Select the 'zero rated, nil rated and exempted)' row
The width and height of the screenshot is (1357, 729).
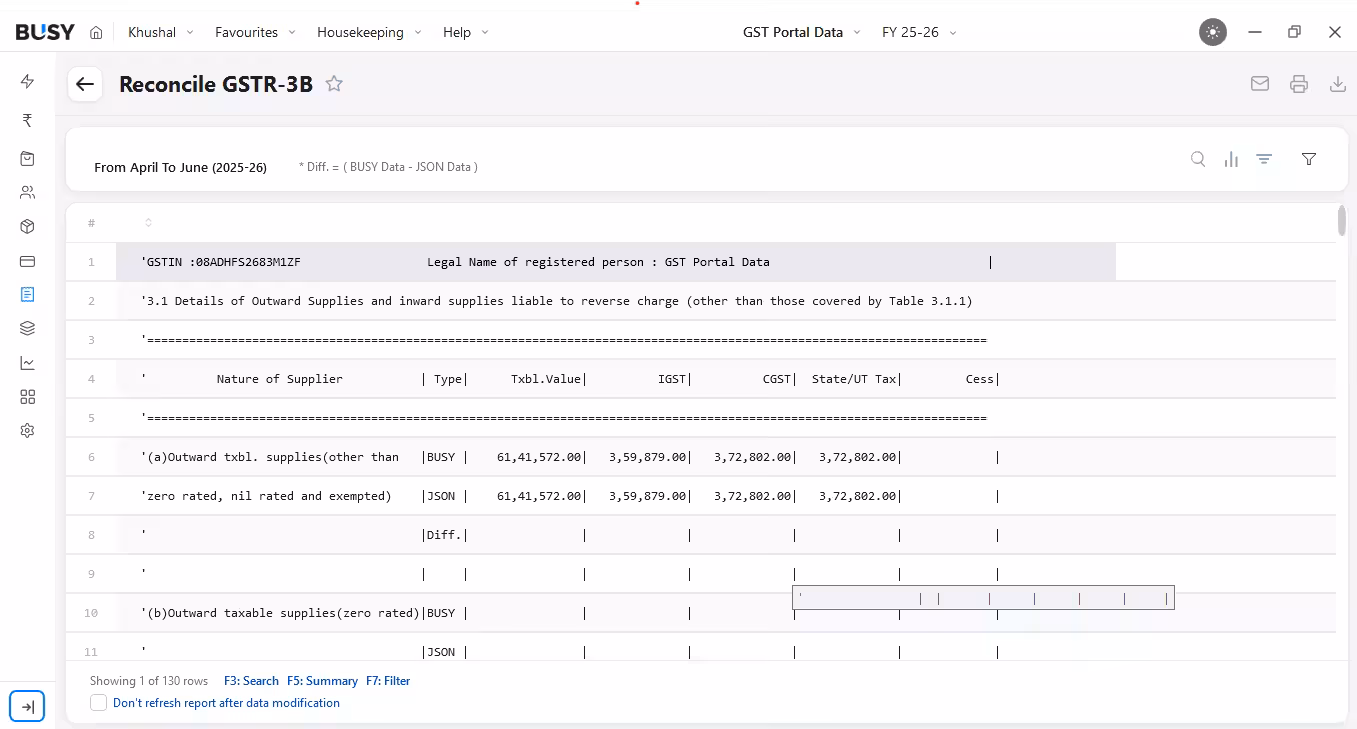700,496
